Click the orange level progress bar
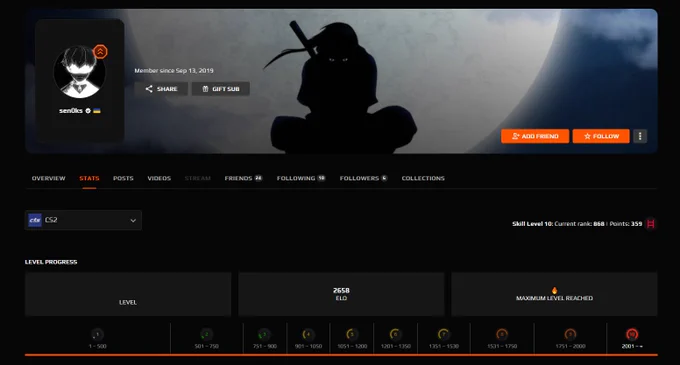The width and height of the screenshot is (680, 365). [x=341, y=355]
